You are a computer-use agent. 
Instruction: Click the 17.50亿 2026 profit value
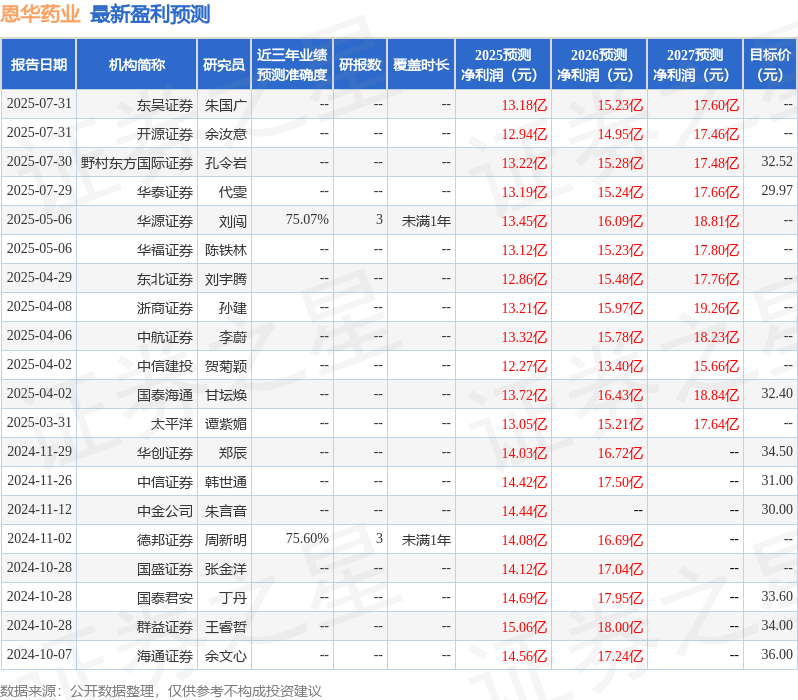620,483
